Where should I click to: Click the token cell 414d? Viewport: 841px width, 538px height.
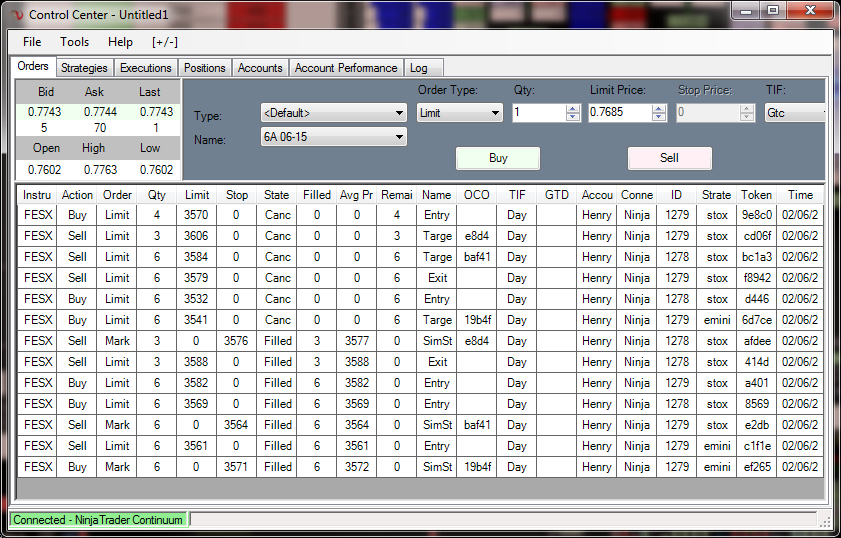[757, 362]
